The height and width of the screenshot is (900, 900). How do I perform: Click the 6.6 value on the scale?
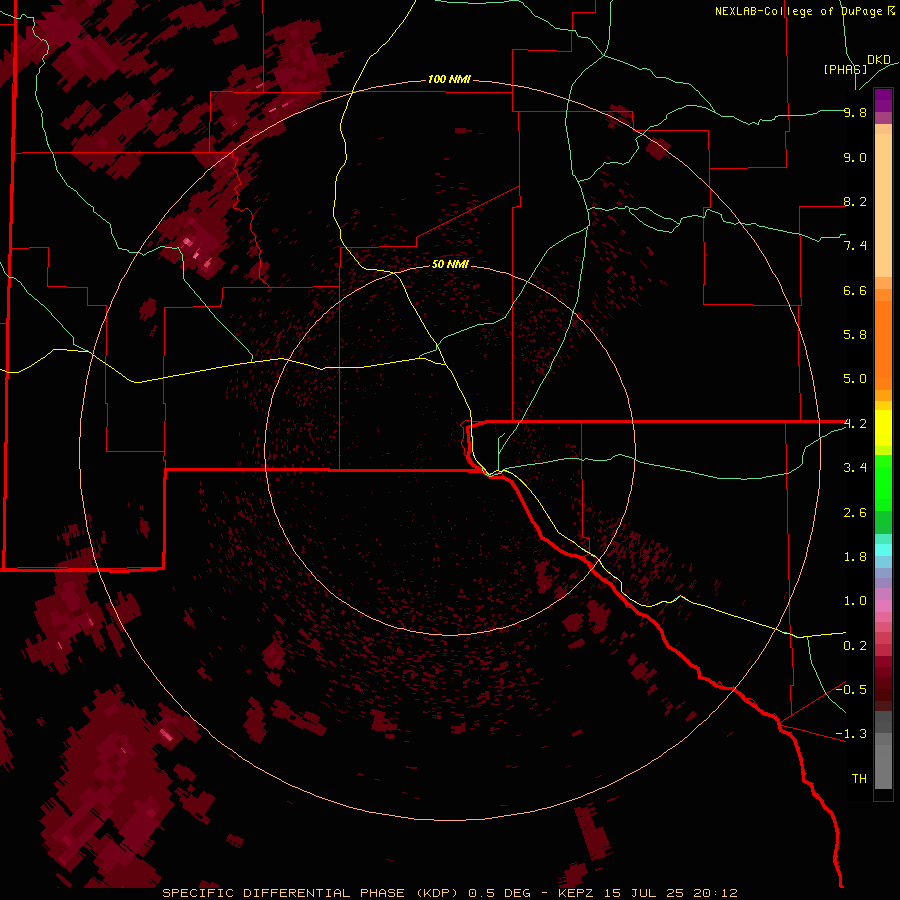tap(855, 290)
